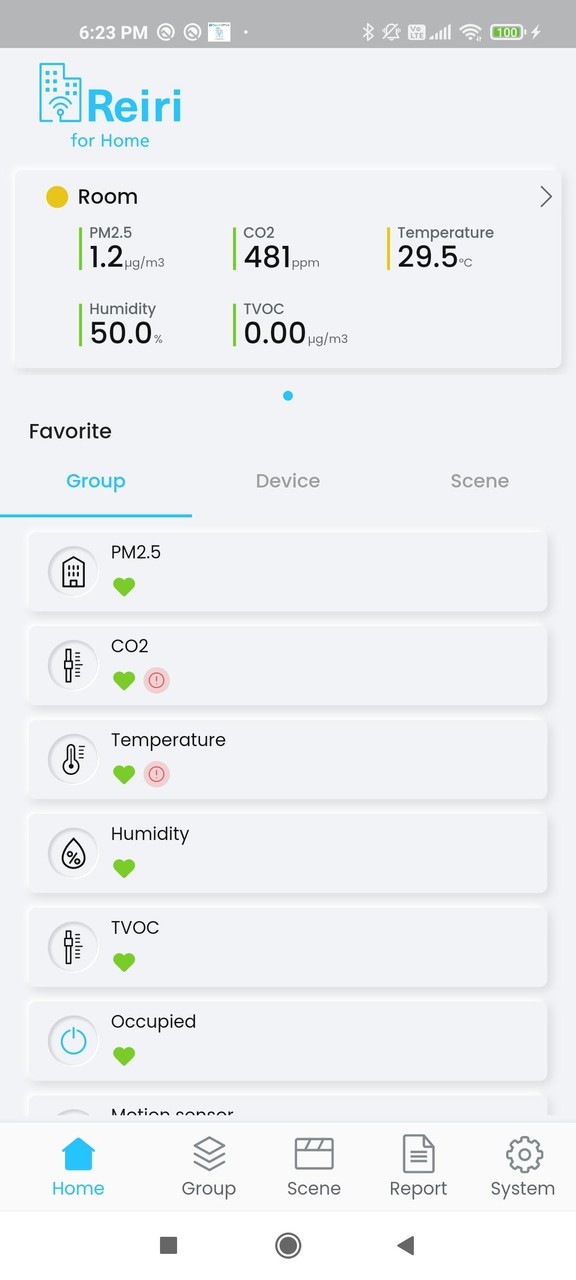This screenshot has width=576, height=1280.
Task: Open the Scene editor icon
Action: pyautogui.click(x=313, y=1165)
